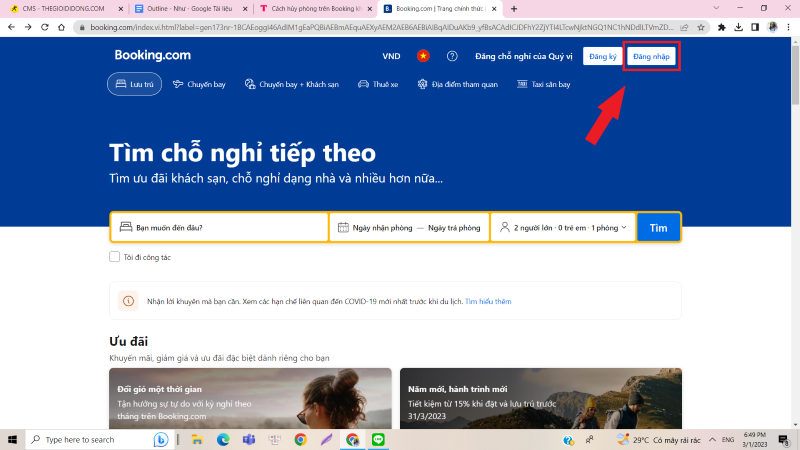Screen dimensions: 800x450
Task: Open customer help question mark icon
Action: point(452,56)
